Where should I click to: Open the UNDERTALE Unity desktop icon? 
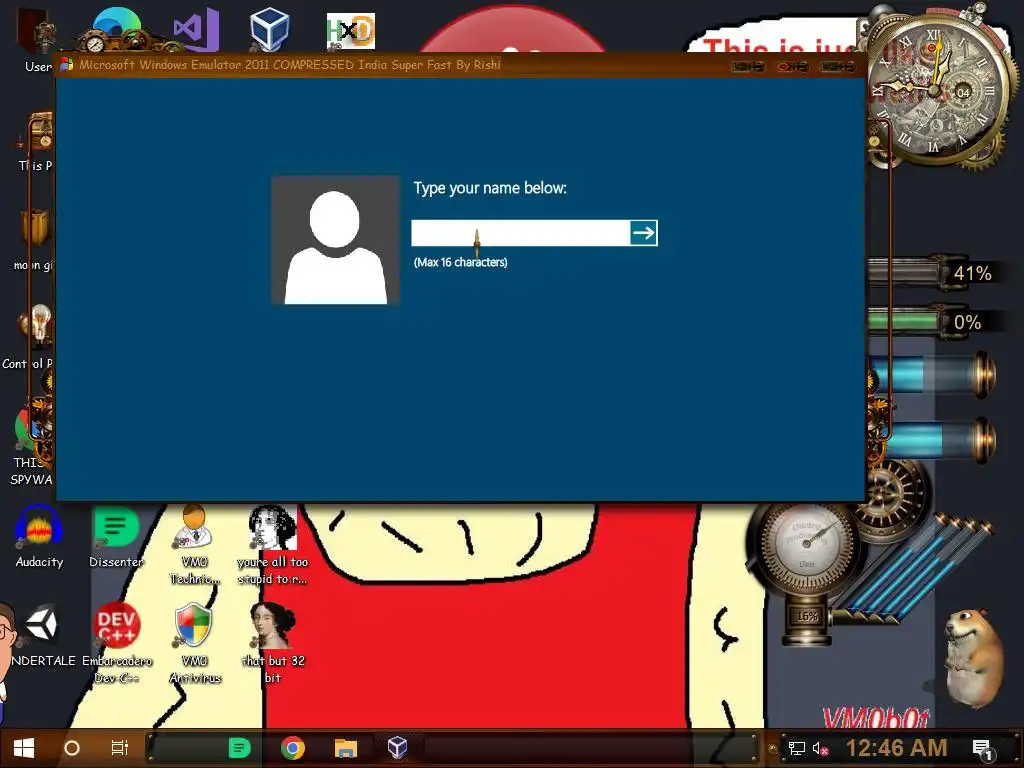41,635
